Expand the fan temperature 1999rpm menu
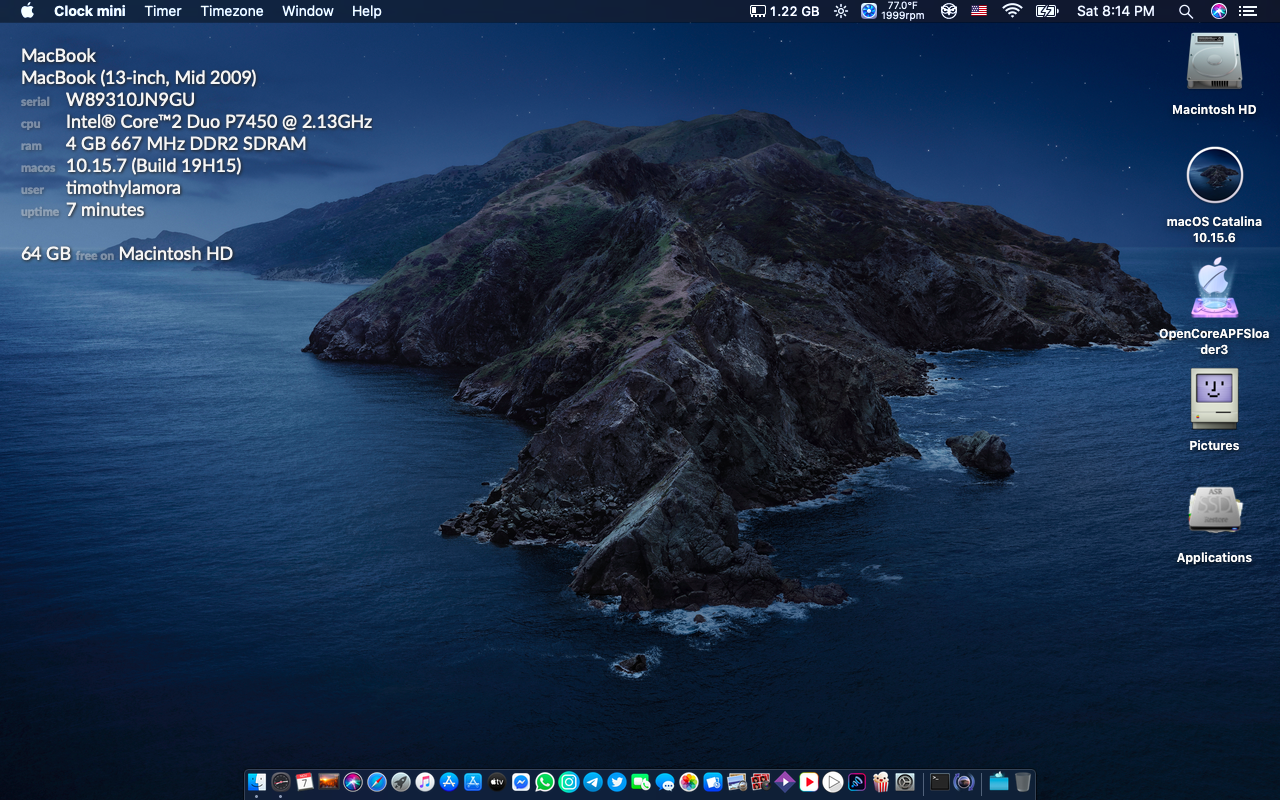The width and height of the screenshot is (1280, 800). (x=892, y=11)
